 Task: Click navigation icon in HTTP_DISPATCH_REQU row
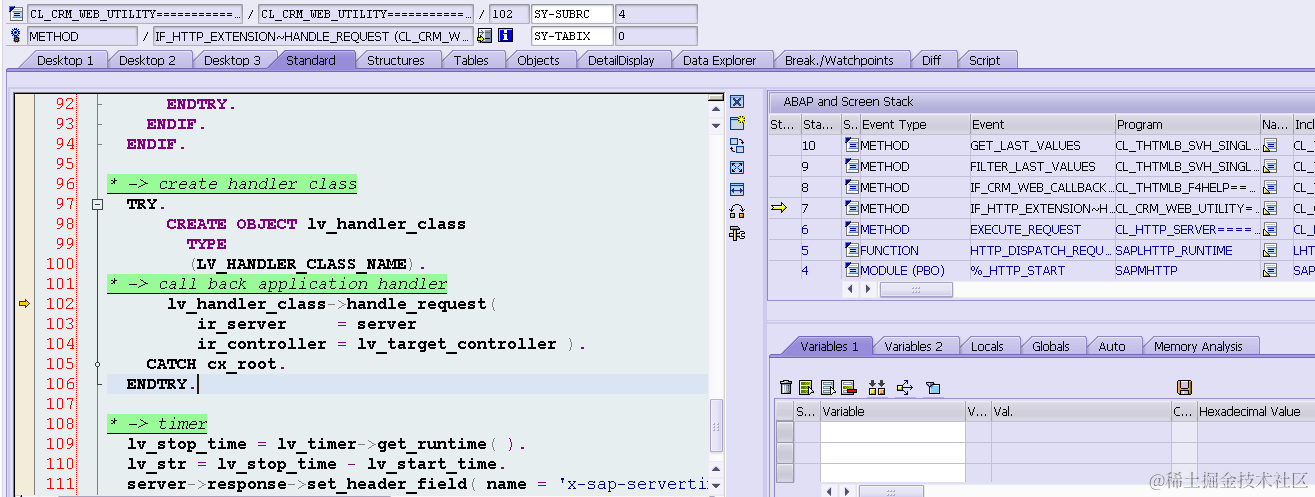(1269, 250)
